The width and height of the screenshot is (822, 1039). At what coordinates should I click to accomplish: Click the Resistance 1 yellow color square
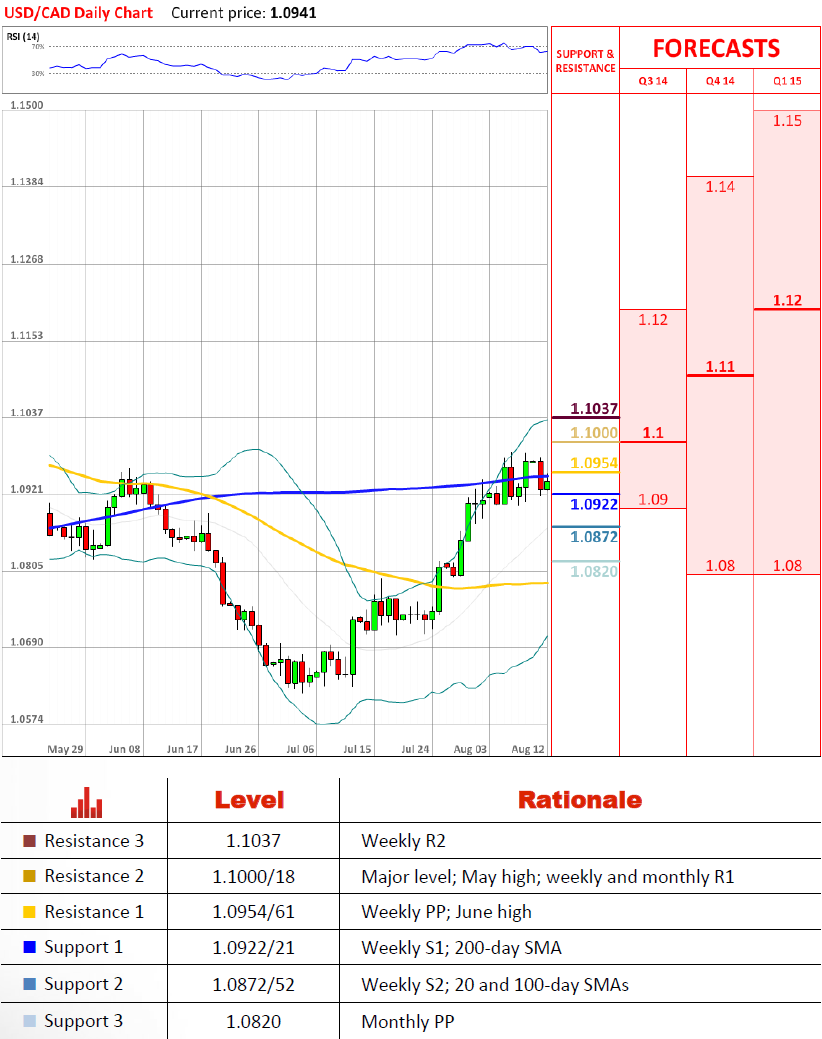[29, 912]
